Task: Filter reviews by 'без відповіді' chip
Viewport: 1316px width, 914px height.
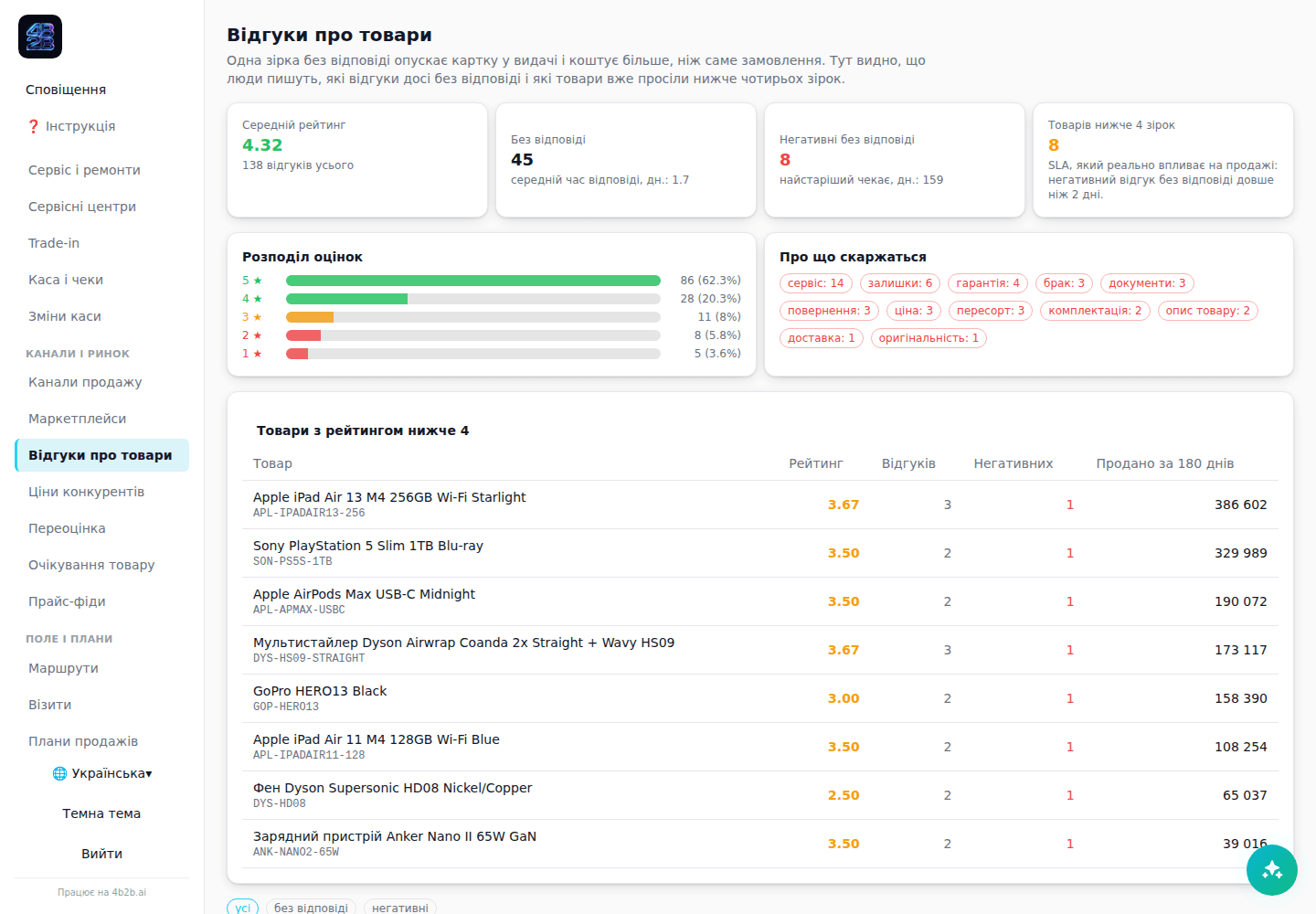Action: point(311,908)
